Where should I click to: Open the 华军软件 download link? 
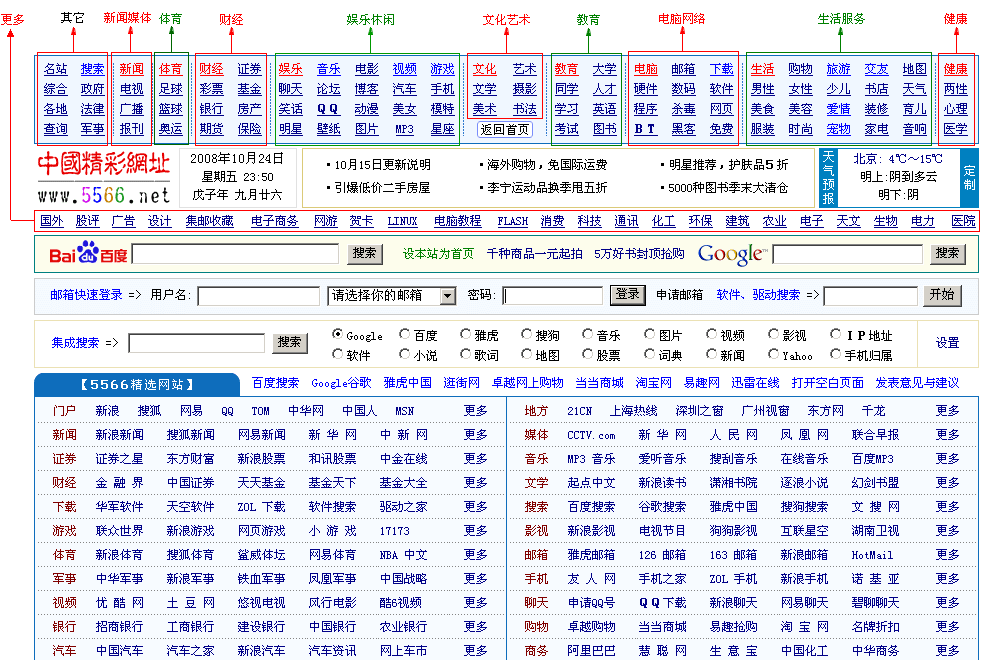[119, 506]
